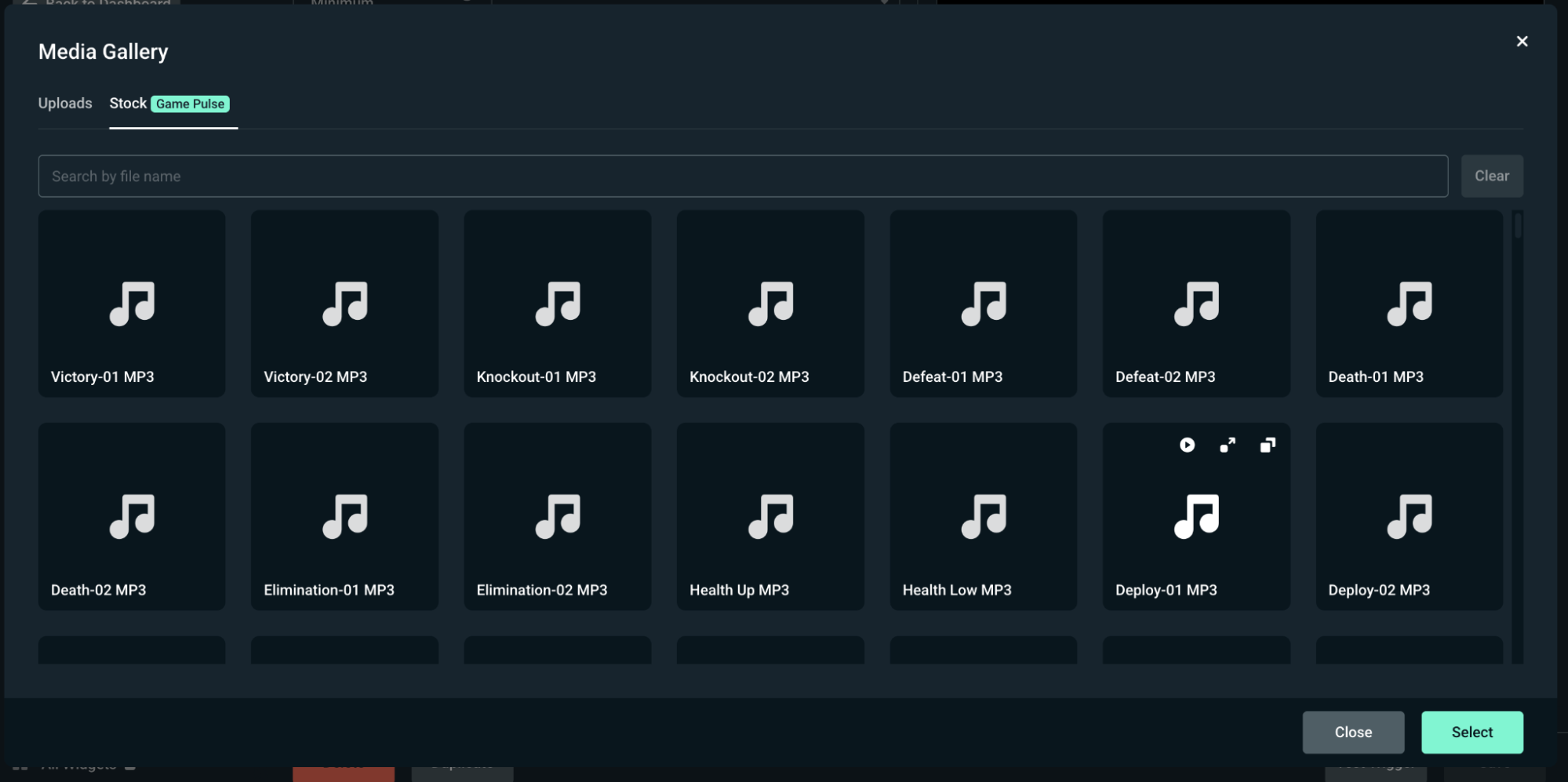Clear the current search query

[1491, 175]
